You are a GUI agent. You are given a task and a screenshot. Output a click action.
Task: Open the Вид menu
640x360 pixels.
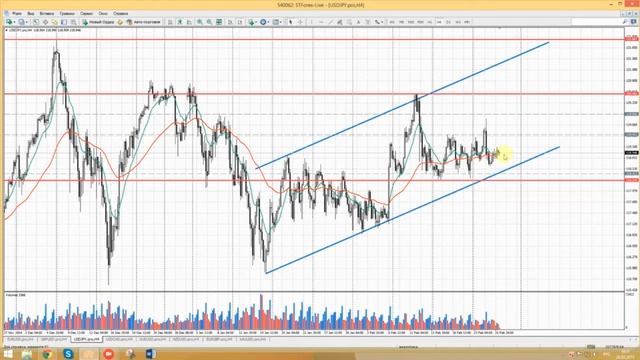coord(31,13)
